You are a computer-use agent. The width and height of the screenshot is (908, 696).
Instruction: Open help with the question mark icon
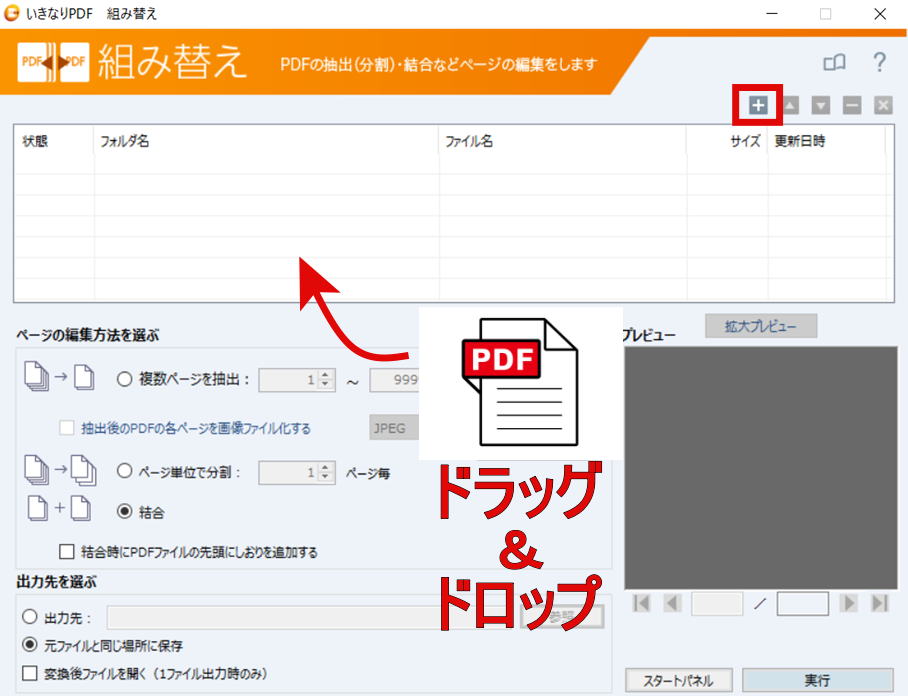[879, 63]
